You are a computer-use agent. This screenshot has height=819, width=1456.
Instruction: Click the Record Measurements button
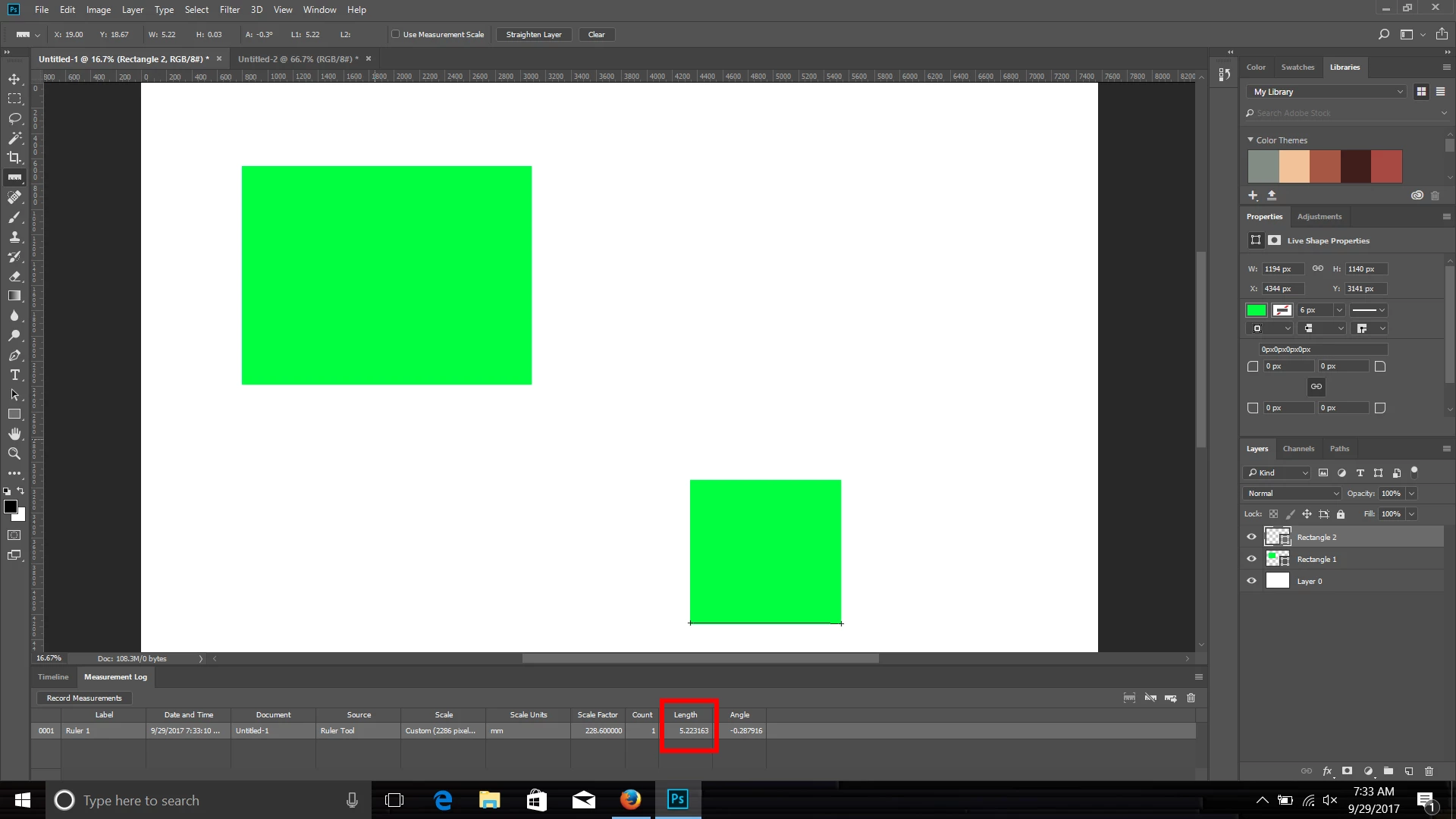pos(84,698)
